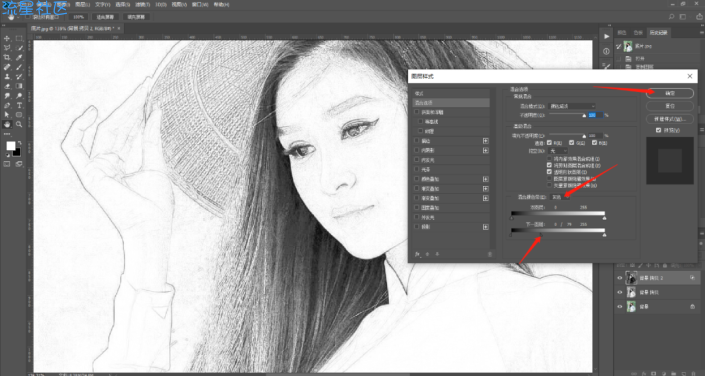Click the fx icon in Layer Style dialog
The width and height of the screenshot is (705, 376).
pyautogui.click(x=417, y=254)
